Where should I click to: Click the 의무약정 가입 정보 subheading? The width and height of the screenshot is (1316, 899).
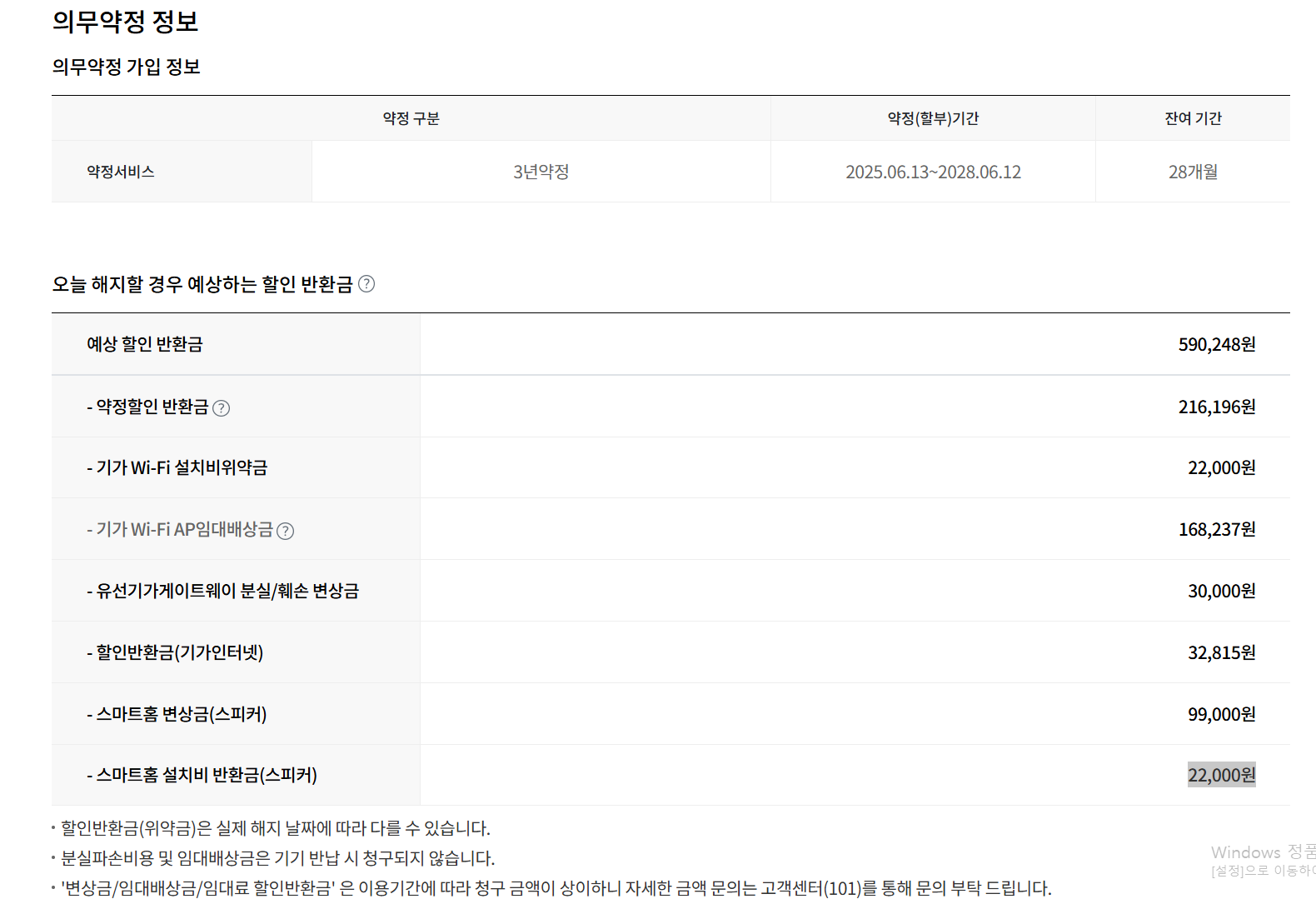pos(126,67)
